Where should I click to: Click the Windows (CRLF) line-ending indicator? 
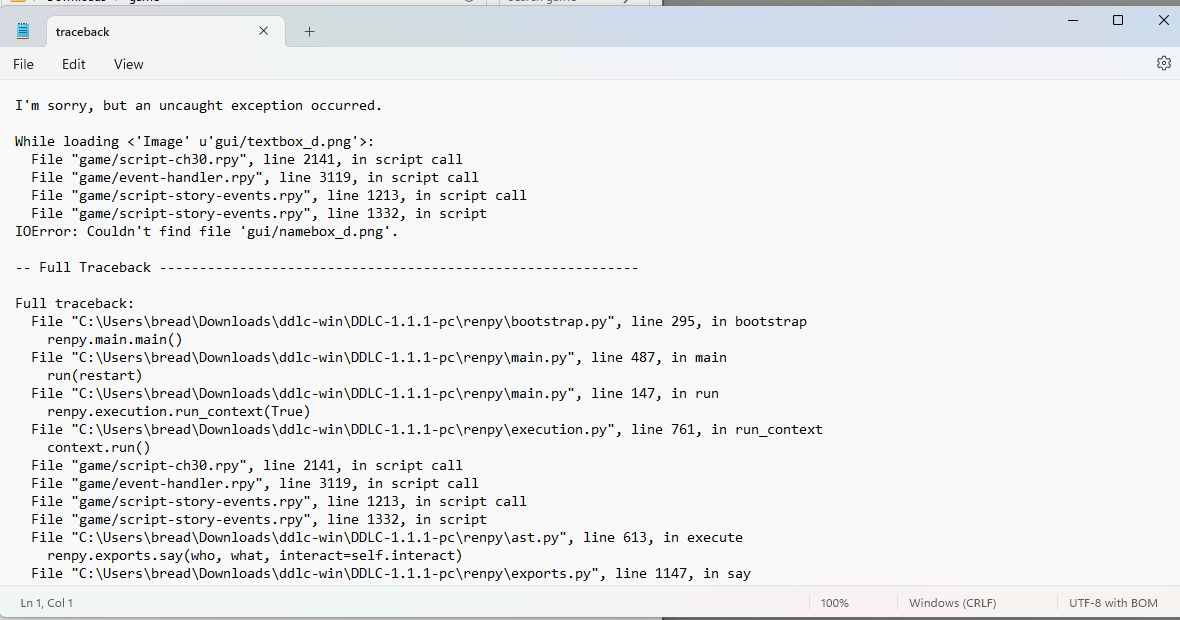[x=951, y=602]
